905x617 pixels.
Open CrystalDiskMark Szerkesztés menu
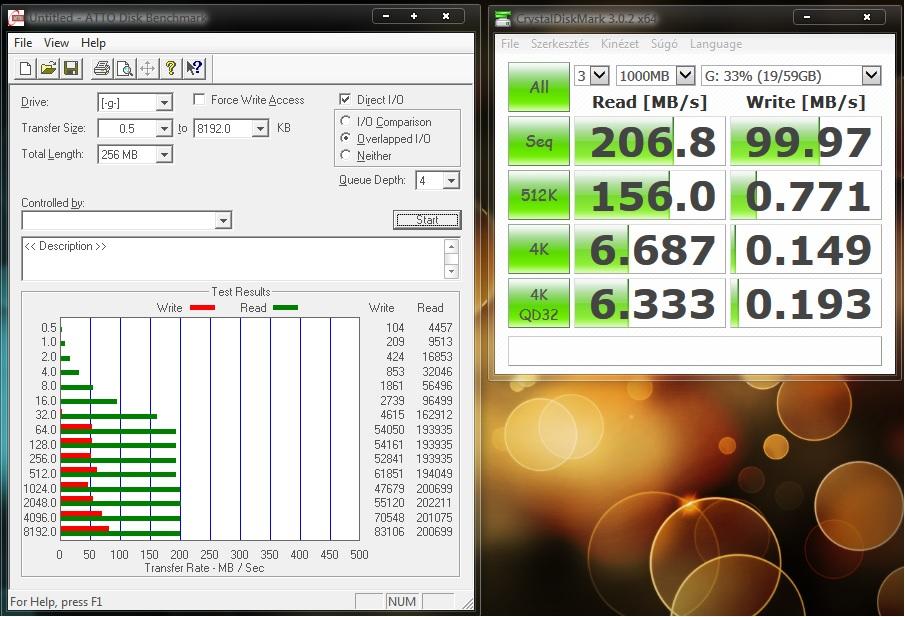coord(560,44)
